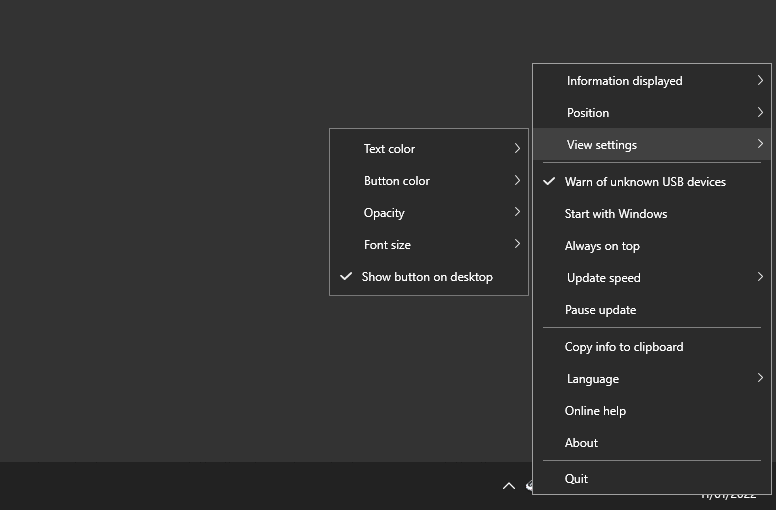The height and width of the screenshot is (510, 776).
Task: Open the About entry
Action: 581,443
